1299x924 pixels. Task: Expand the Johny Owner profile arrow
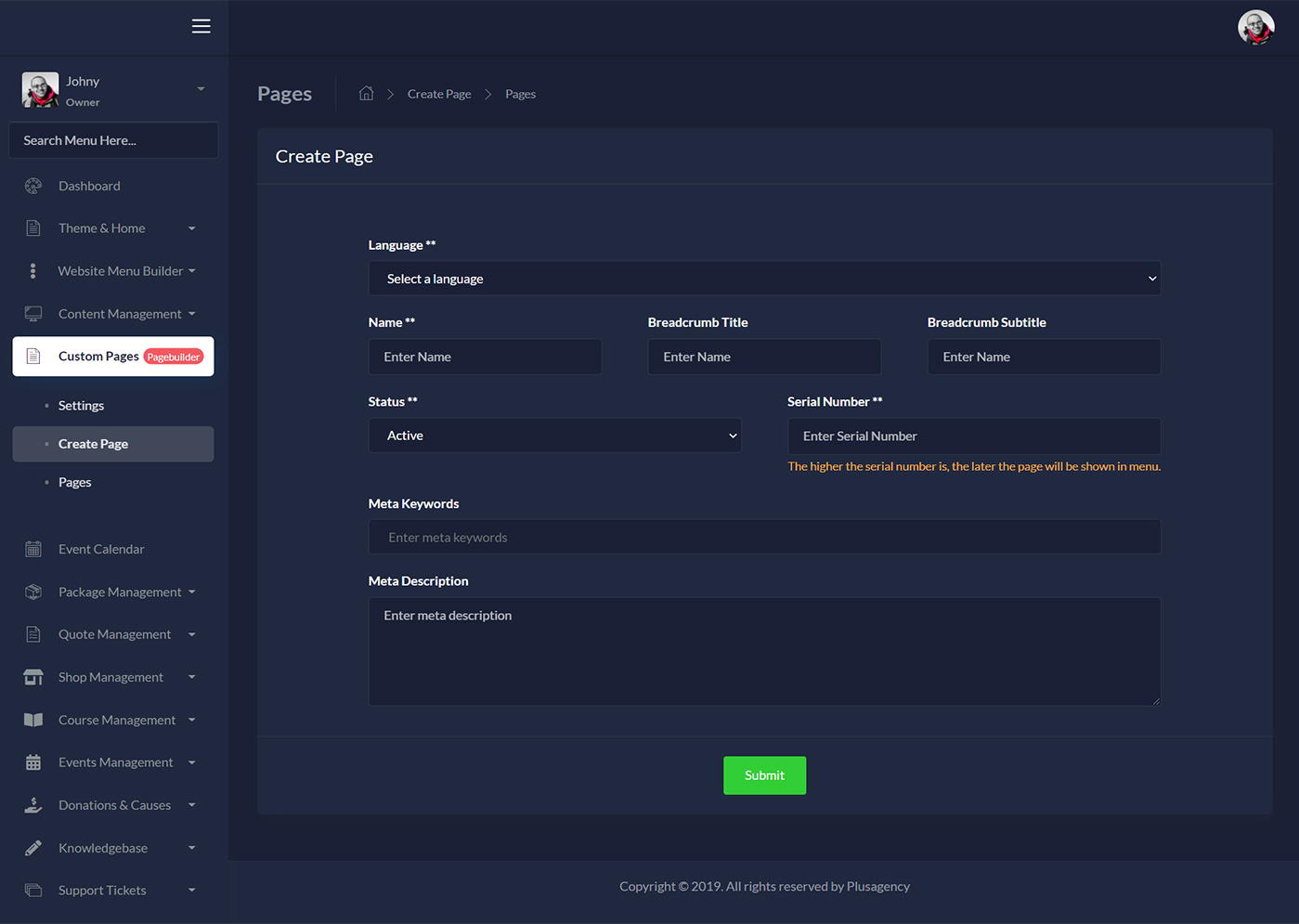pyautogui.click(x=201, y=89)
